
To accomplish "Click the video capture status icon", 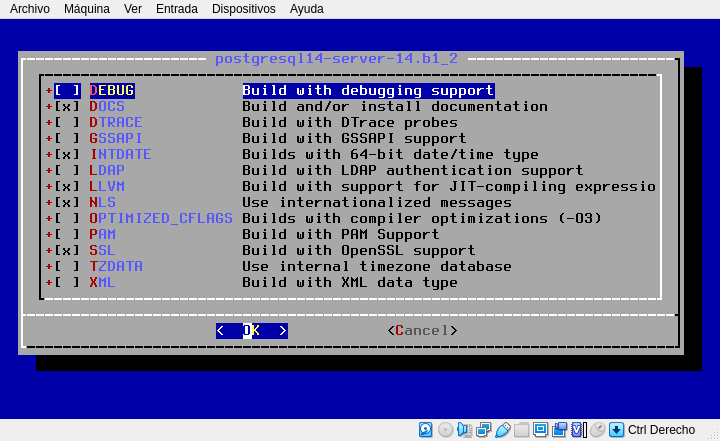I will (559, 430).
